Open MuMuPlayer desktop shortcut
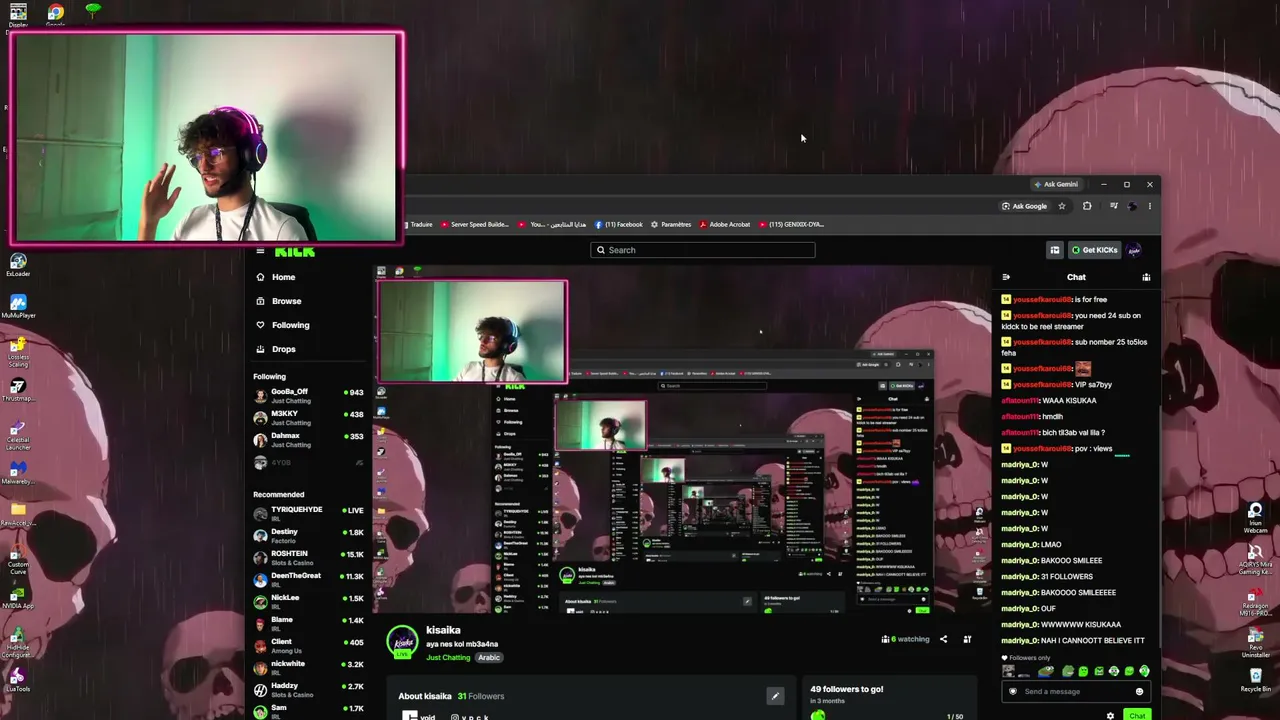 pyautogui.click(x=18, y=308)
